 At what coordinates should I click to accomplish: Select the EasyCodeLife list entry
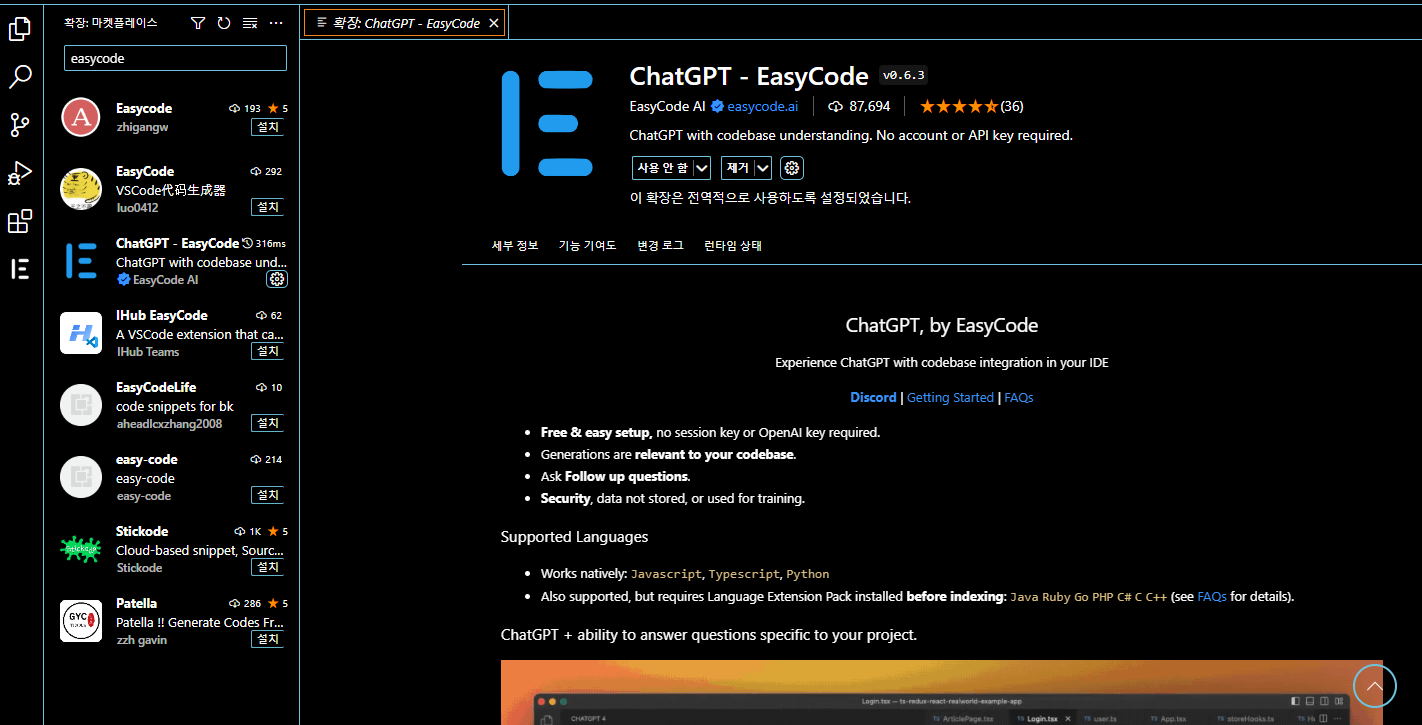(172, 405)
